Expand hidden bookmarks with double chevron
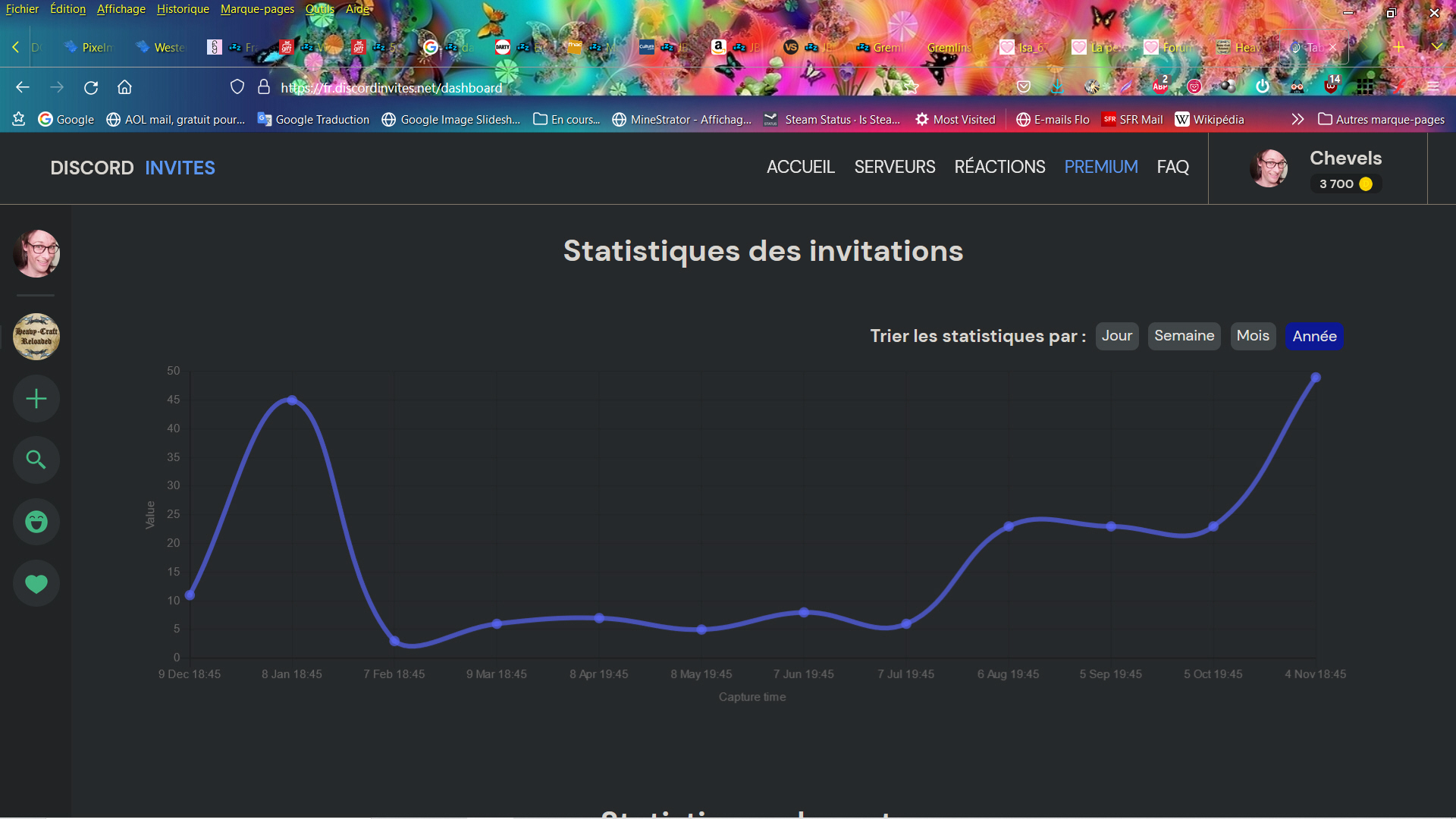Viewport: 1456px width, 819px height. (x=1298, y=119)
